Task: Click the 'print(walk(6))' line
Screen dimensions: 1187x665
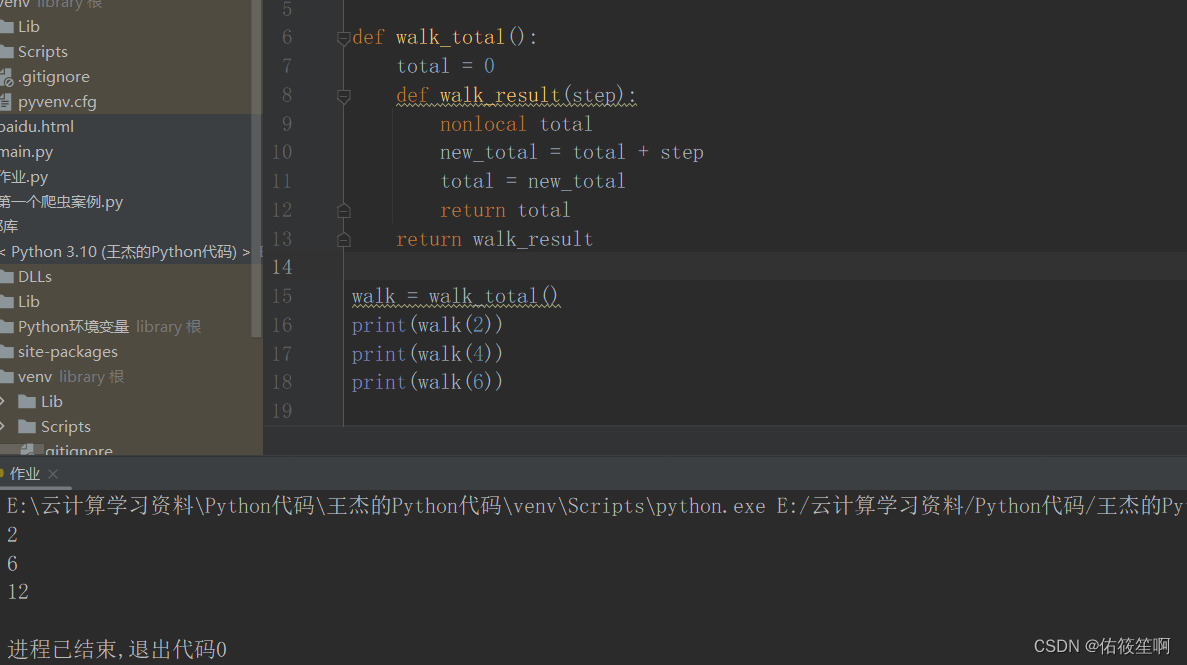Action: point(427,382)
